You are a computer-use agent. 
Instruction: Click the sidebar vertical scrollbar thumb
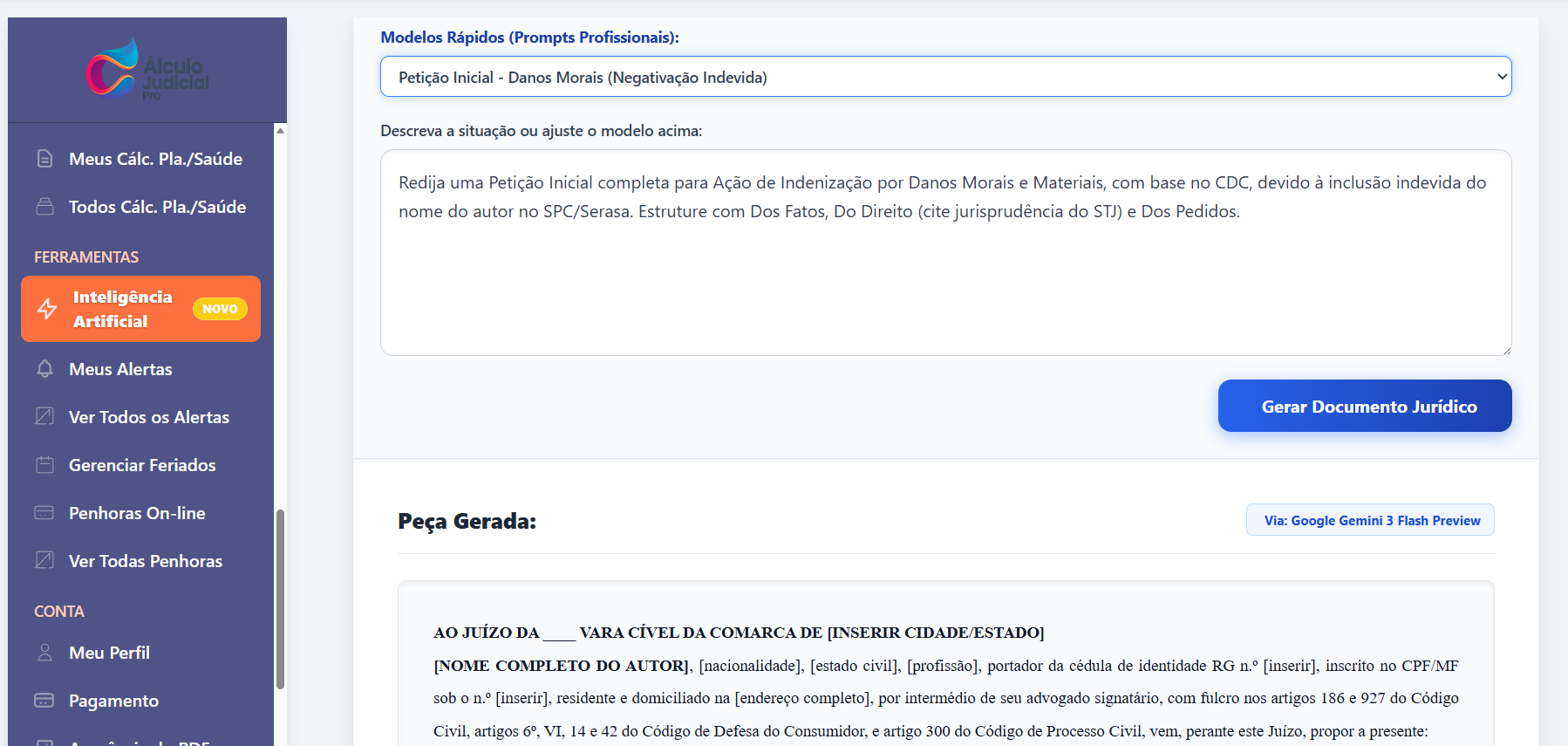(280, 599)
